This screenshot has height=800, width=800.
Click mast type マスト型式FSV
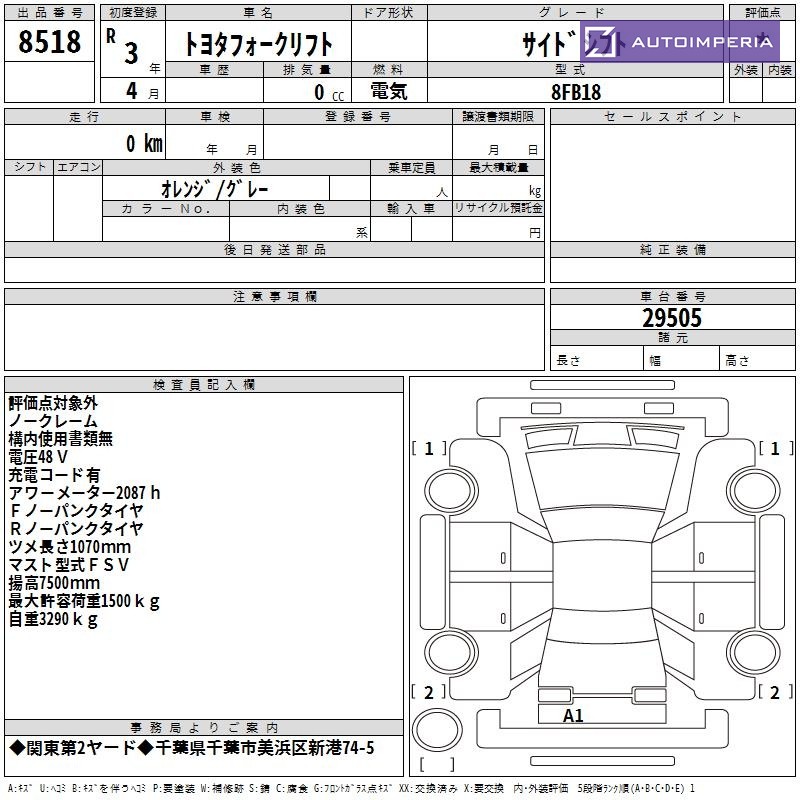(x=68, y=565)
